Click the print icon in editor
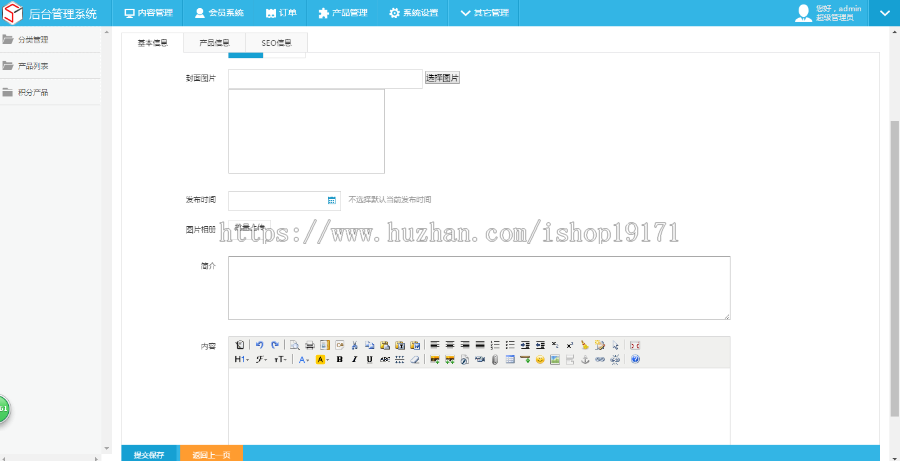 [309, 345]
